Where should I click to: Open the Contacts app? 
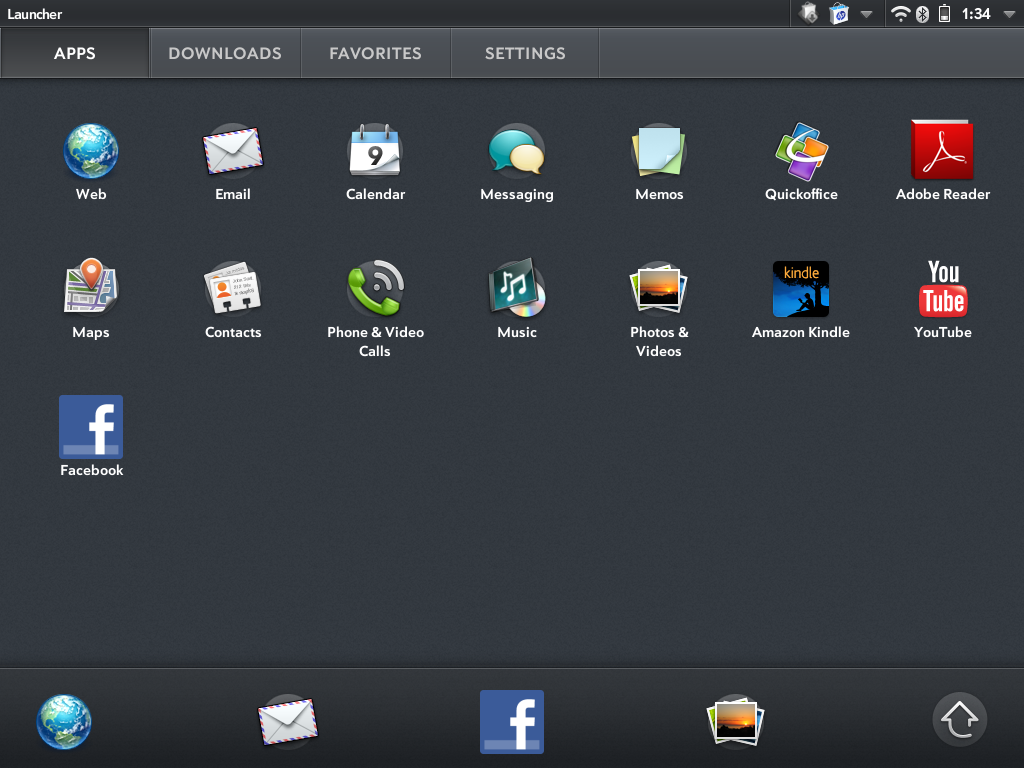(x=232, y=288)
